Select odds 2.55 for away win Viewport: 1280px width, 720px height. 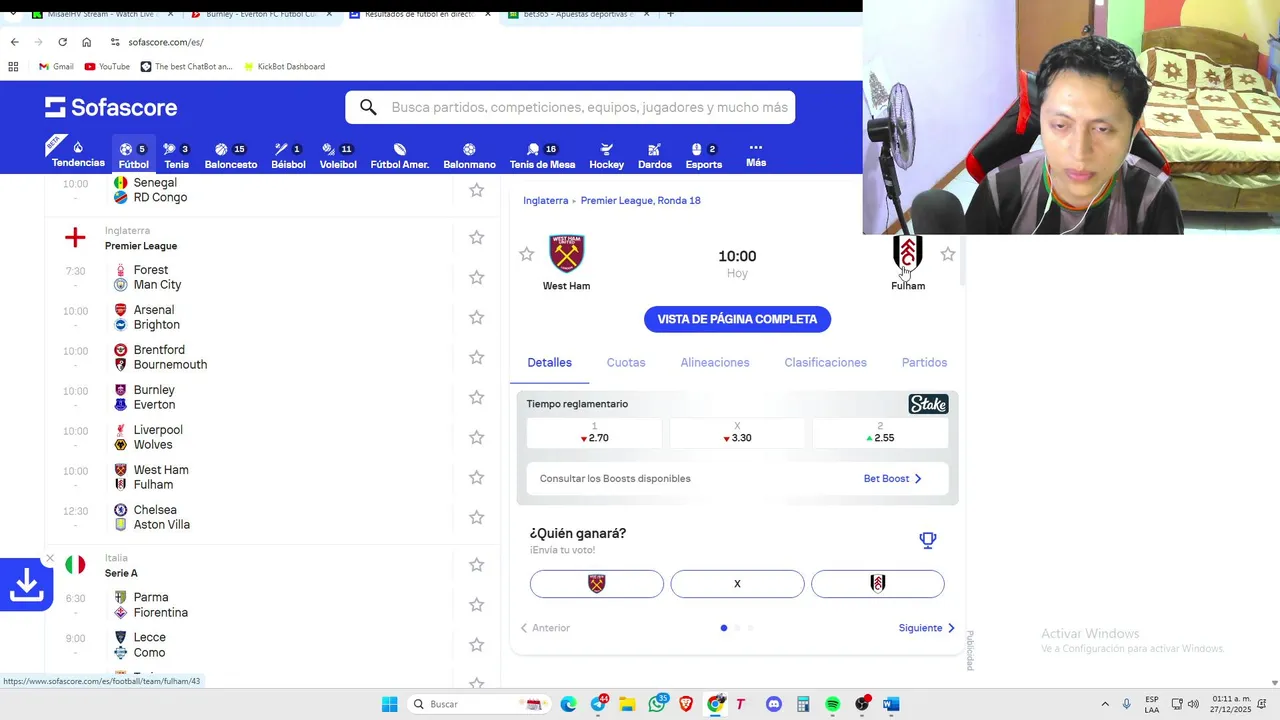880,432
